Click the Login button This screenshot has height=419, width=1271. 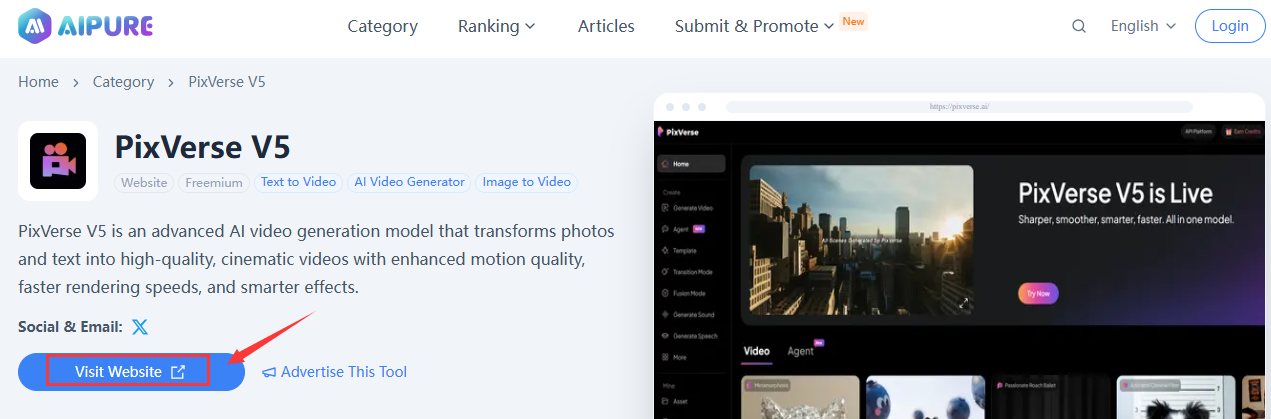(1230, 26)
